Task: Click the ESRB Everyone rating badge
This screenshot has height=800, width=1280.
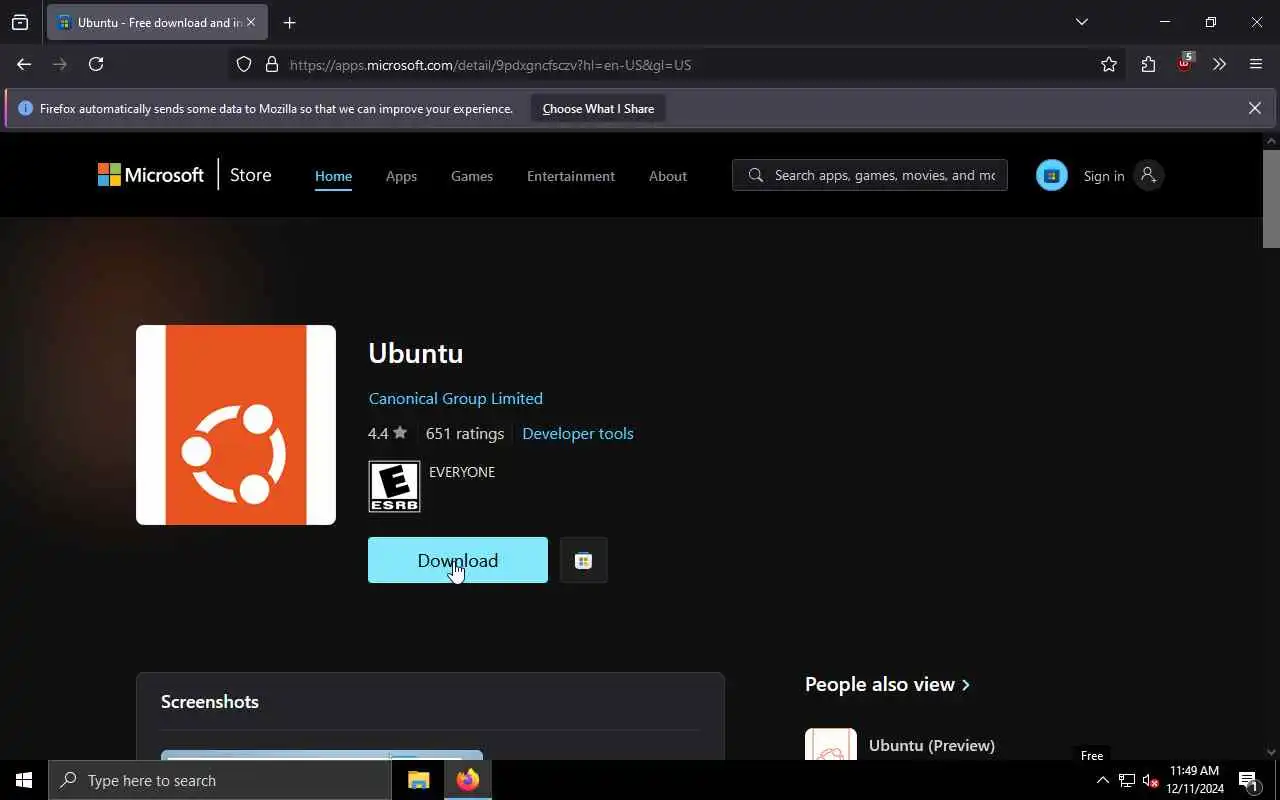Action: coord(394,486)
